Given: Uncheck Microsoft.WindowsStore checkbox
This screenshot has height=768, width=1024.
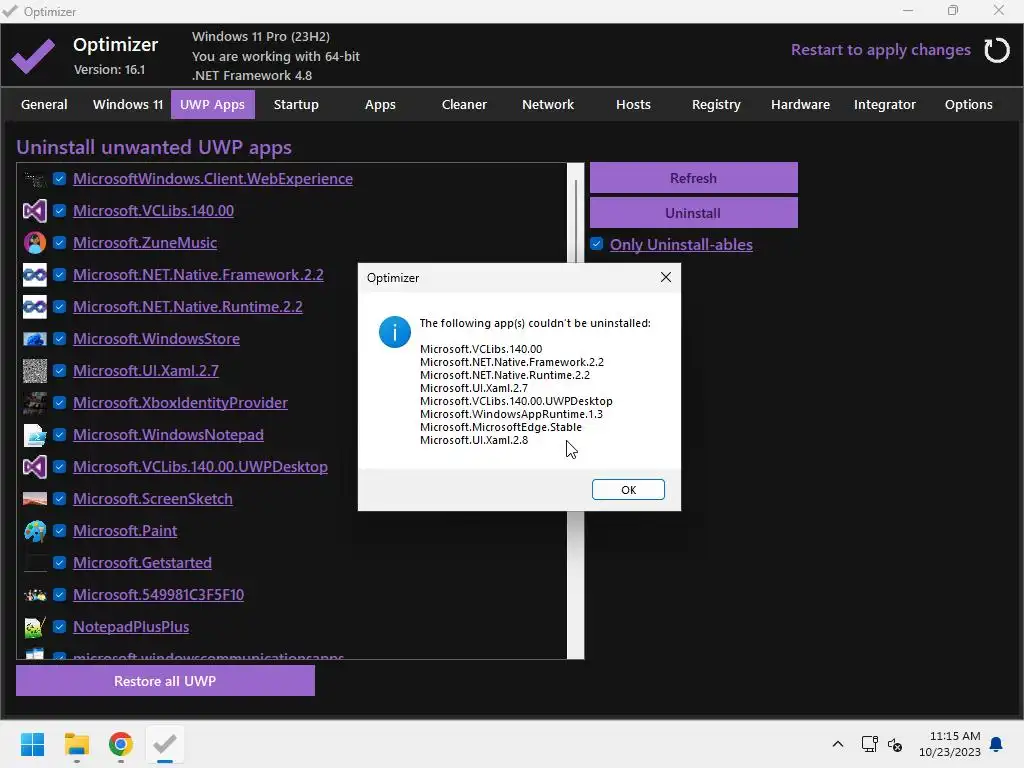Looking at the screenshot, I should click(59, 338).
